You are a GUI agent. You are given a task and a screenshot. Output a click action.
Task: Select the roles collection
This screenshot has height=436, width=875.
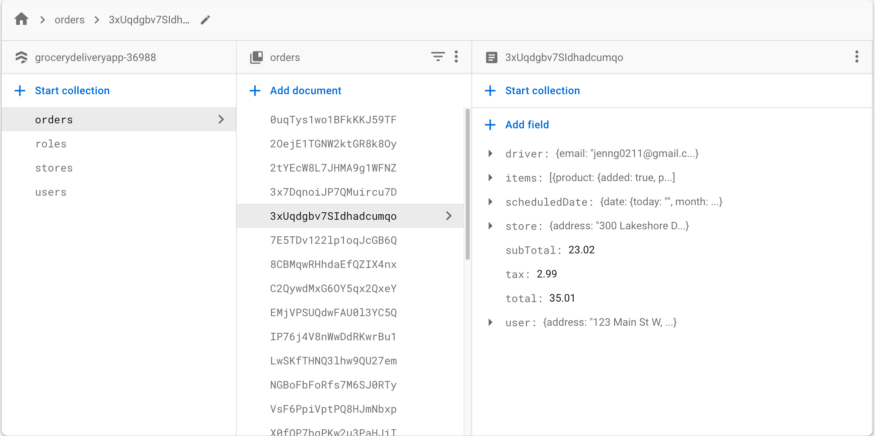(x=119, y=143)
